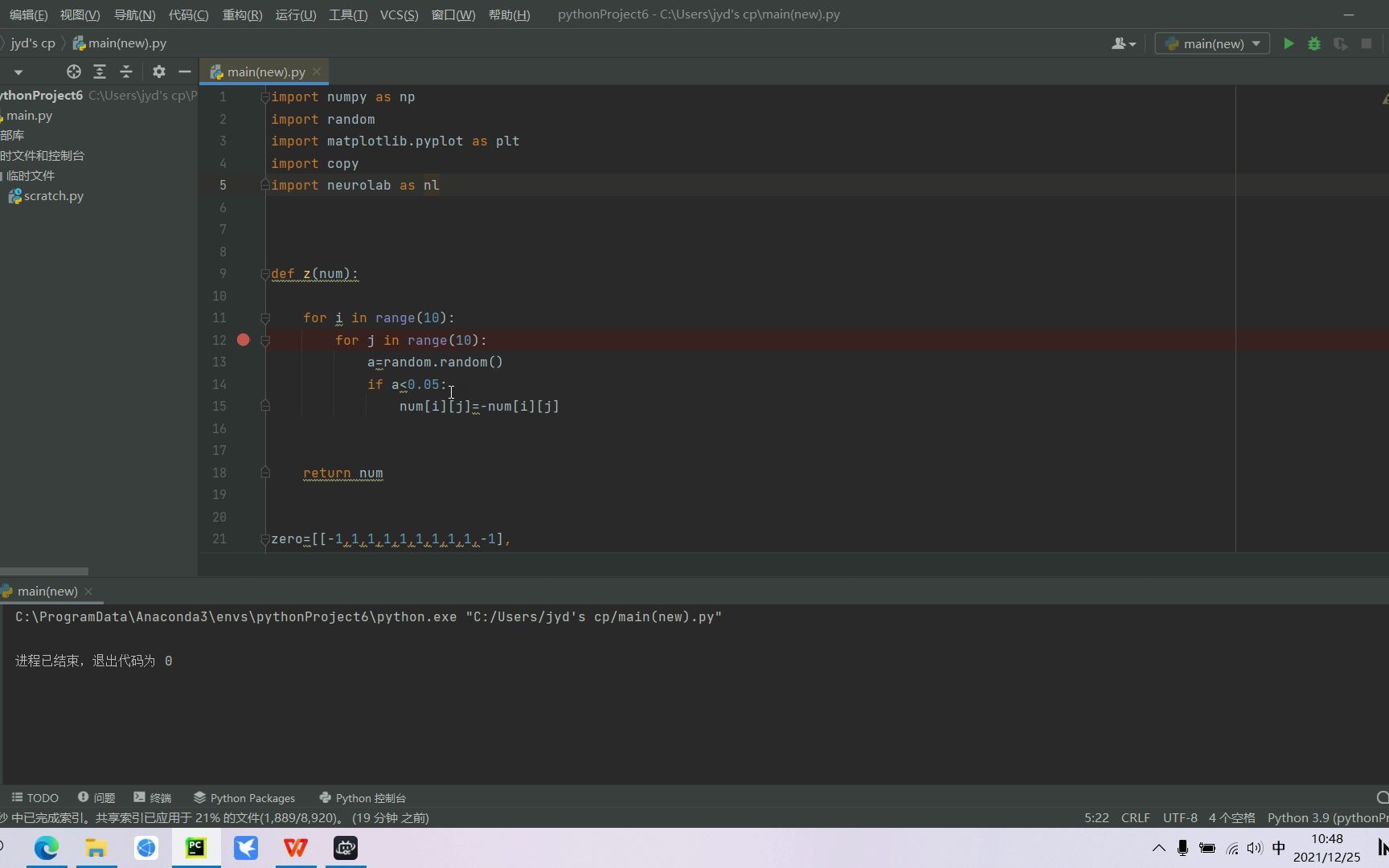The height and width of the screenshot is (868, 1389).
Task: Open the main(new) run configuration dropdown
Action: 1212,44
